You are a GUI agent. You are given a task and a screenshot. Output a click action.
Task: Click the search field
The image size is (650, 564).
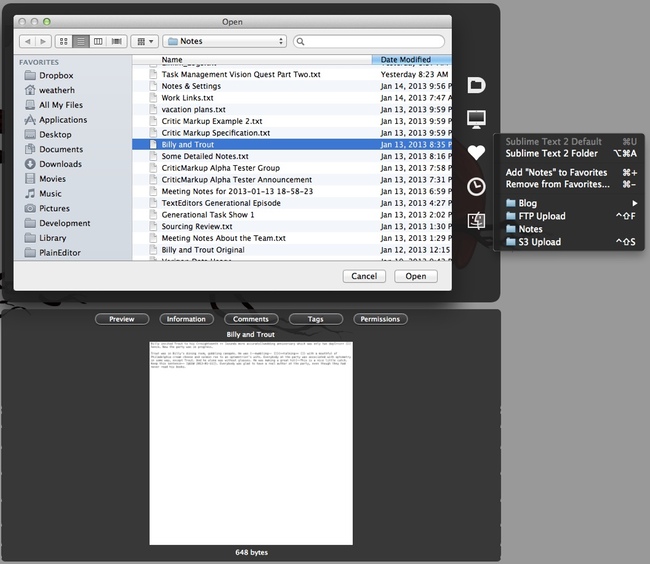pos(369,41)
